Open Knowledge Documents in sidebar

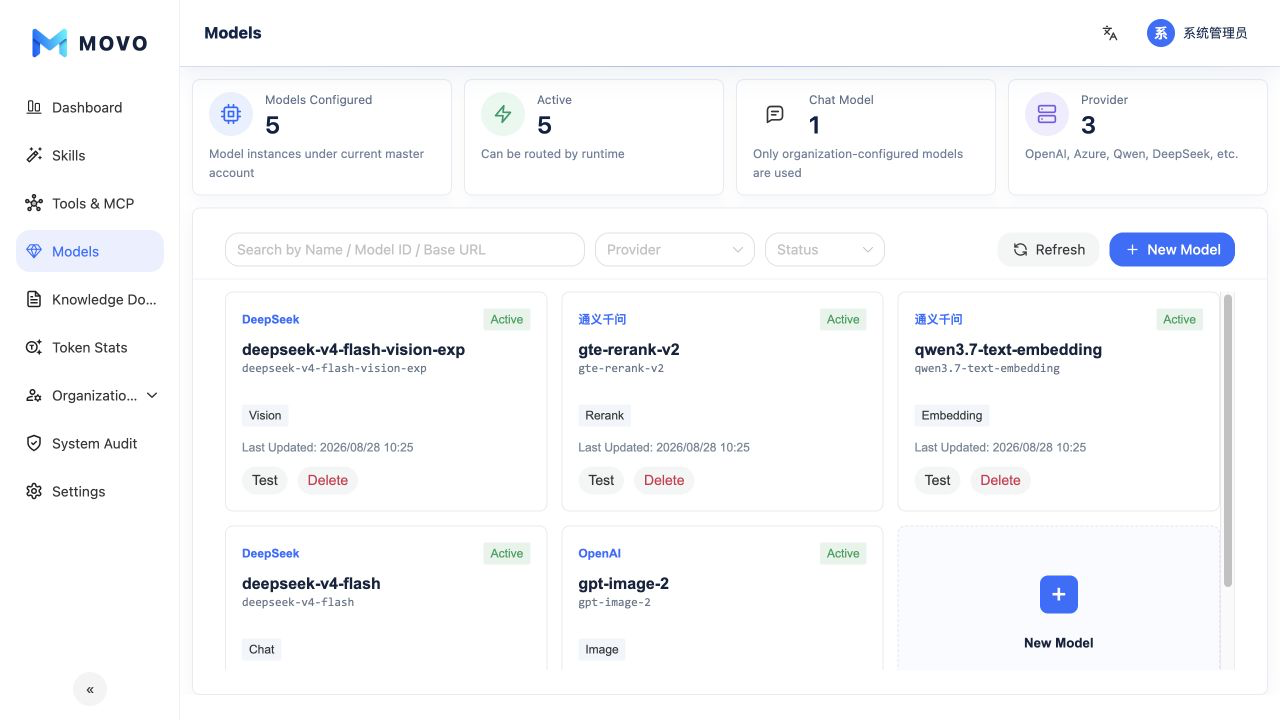pos(90,299)
